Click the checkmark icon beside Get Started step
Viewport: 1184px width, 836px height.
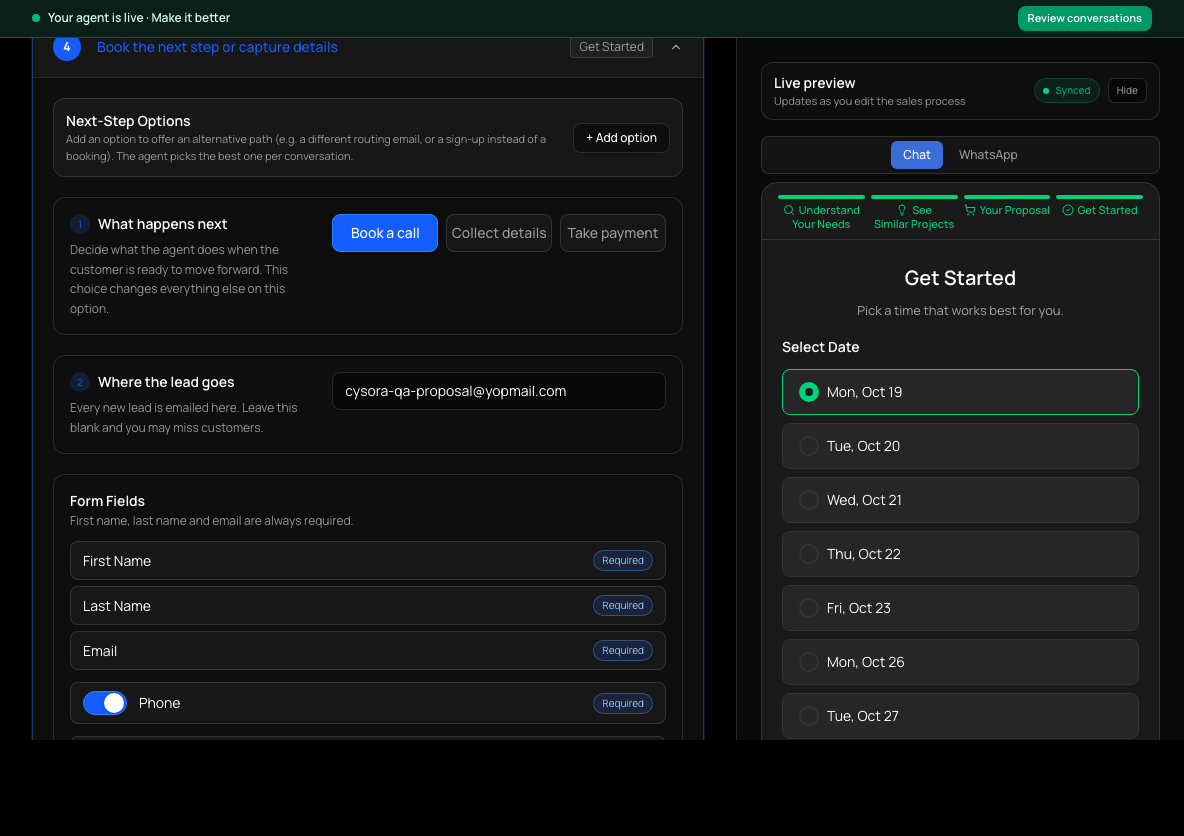click(x=1068, y=210)
